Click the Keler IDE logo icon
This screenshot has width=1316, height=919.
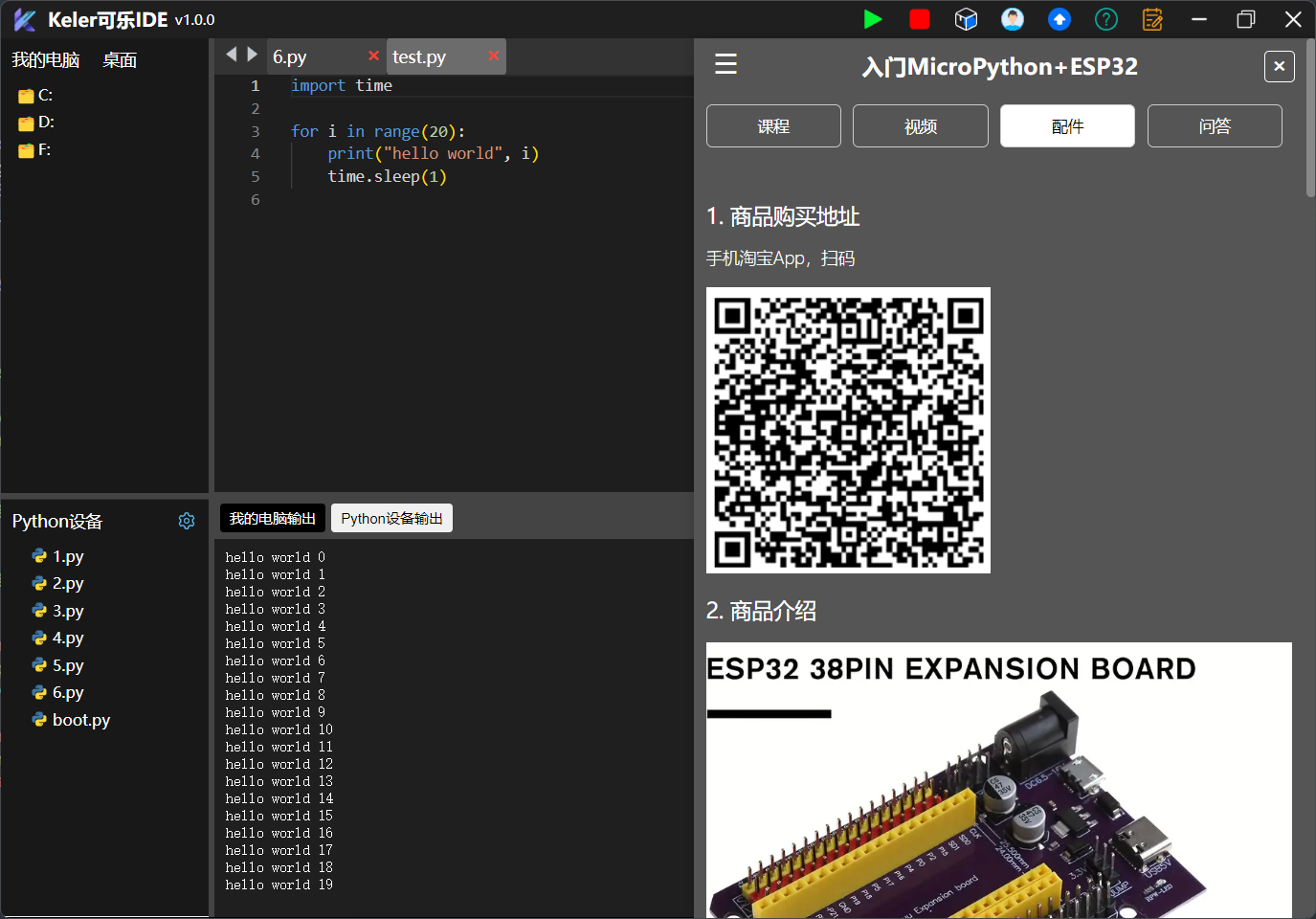25,20
